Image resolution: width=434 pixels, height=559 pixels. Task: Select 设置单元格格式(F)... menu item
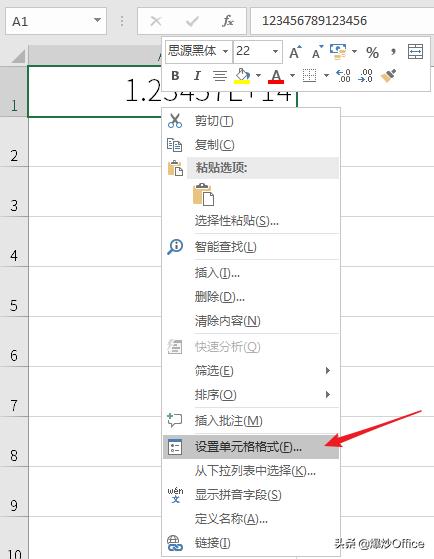click(x=251, y=447)
